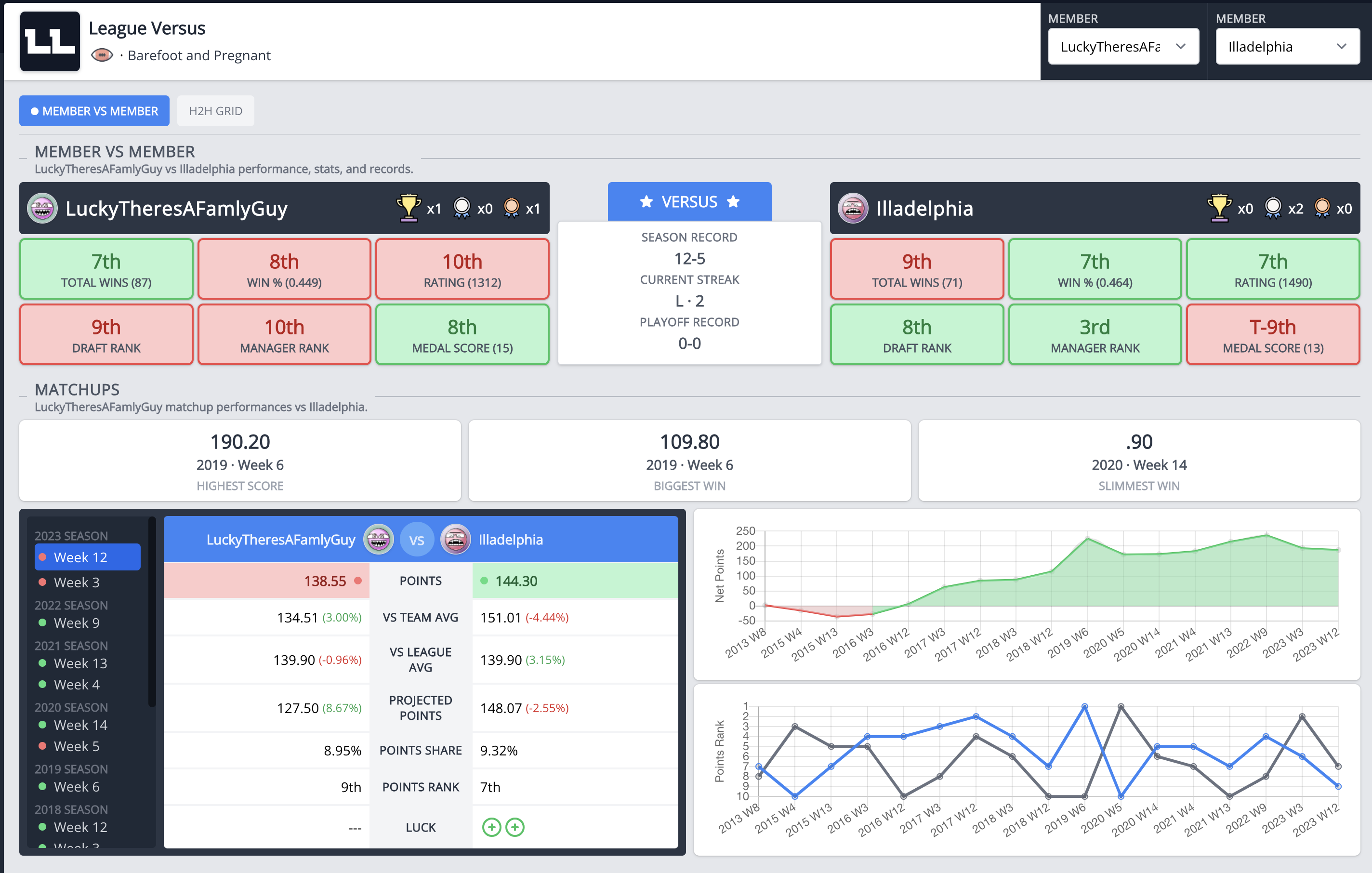This screenshot has width=1372, height=873.
Task: Click gray 2020 W5 point on Points Rank chart
Action: click(x=1121, y=707)
